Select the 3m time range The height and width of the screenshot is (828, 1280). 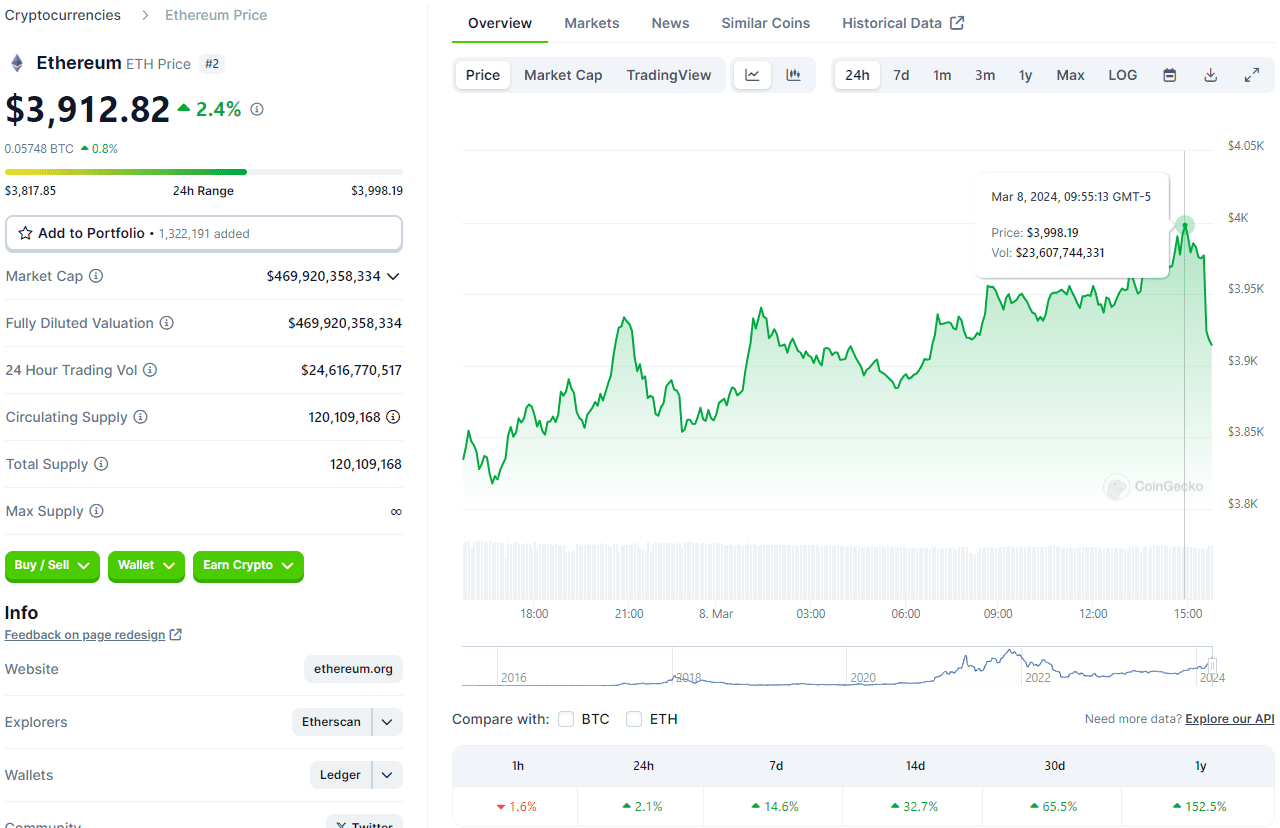pos(985,75)
